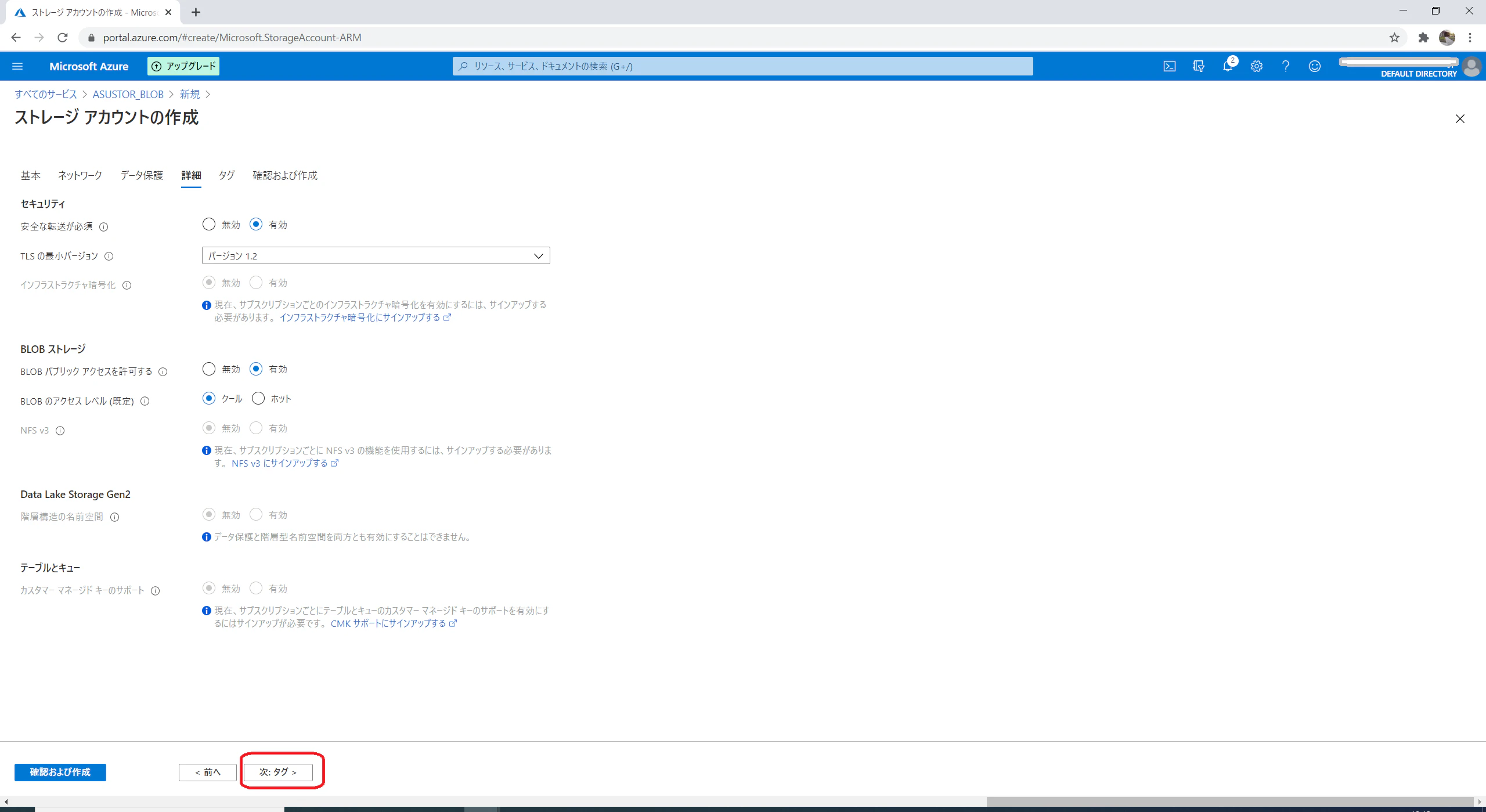
Task: Click the < 前へ button
Action: point(208,772)
